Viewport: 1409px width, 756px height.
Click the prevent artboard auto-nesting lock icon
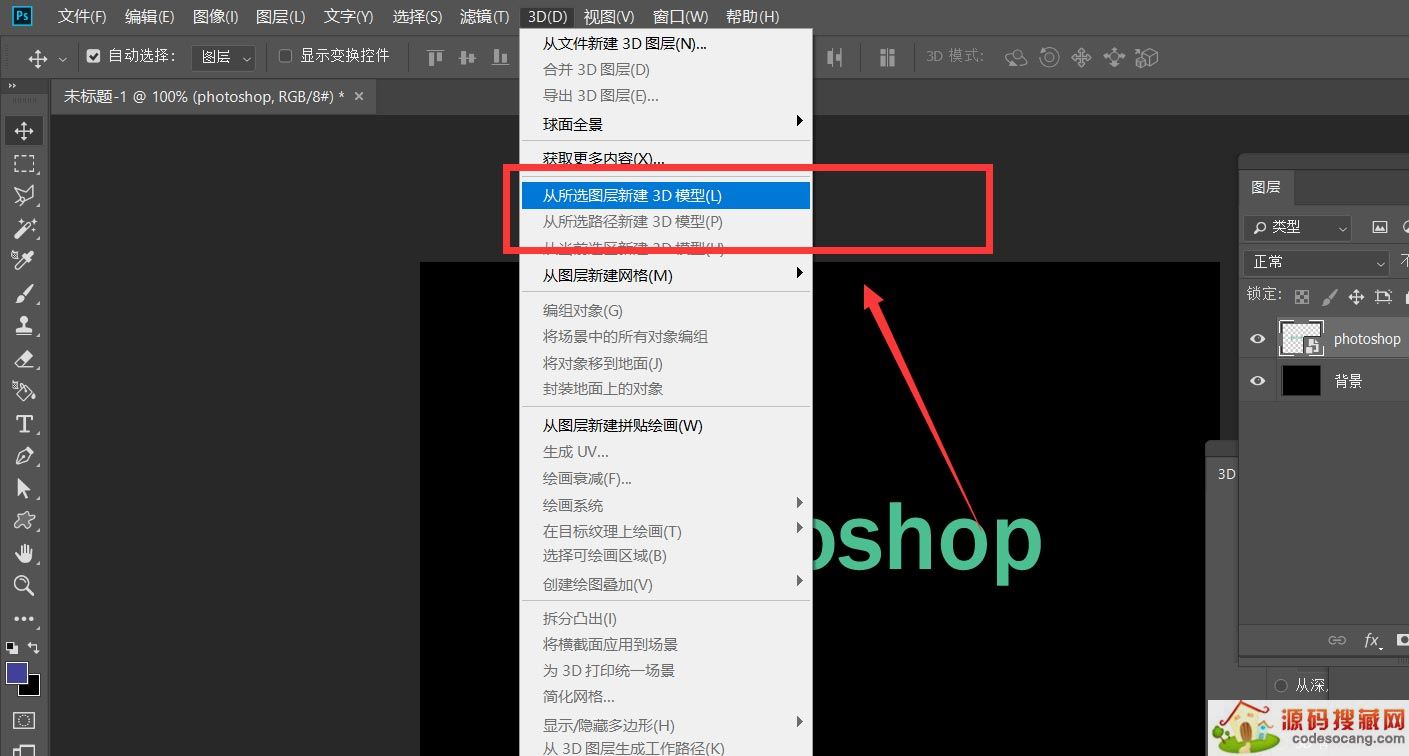coord(1383,297)
